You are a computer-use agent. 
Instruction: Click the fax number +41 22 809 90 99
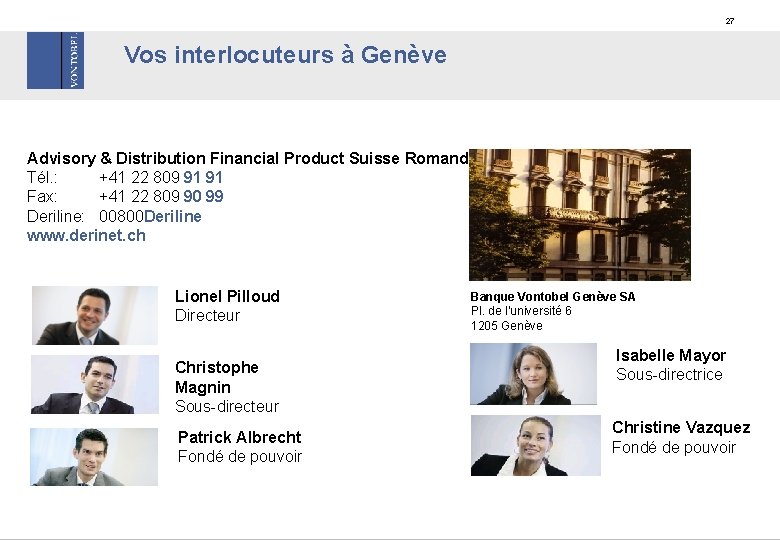161,196
